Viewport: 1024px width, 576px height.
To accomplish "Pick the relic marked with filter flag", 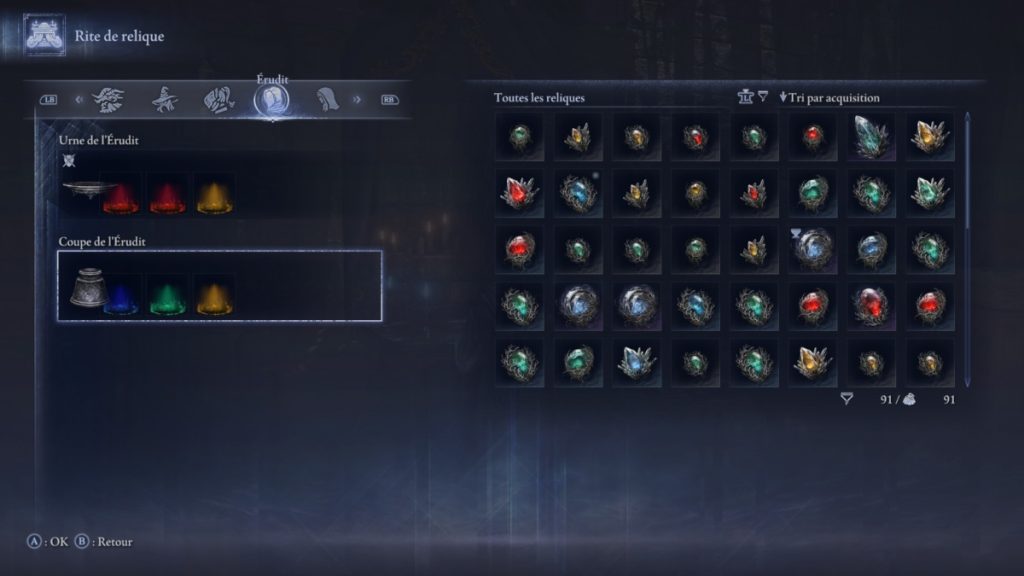I will (x=812, y=249).
